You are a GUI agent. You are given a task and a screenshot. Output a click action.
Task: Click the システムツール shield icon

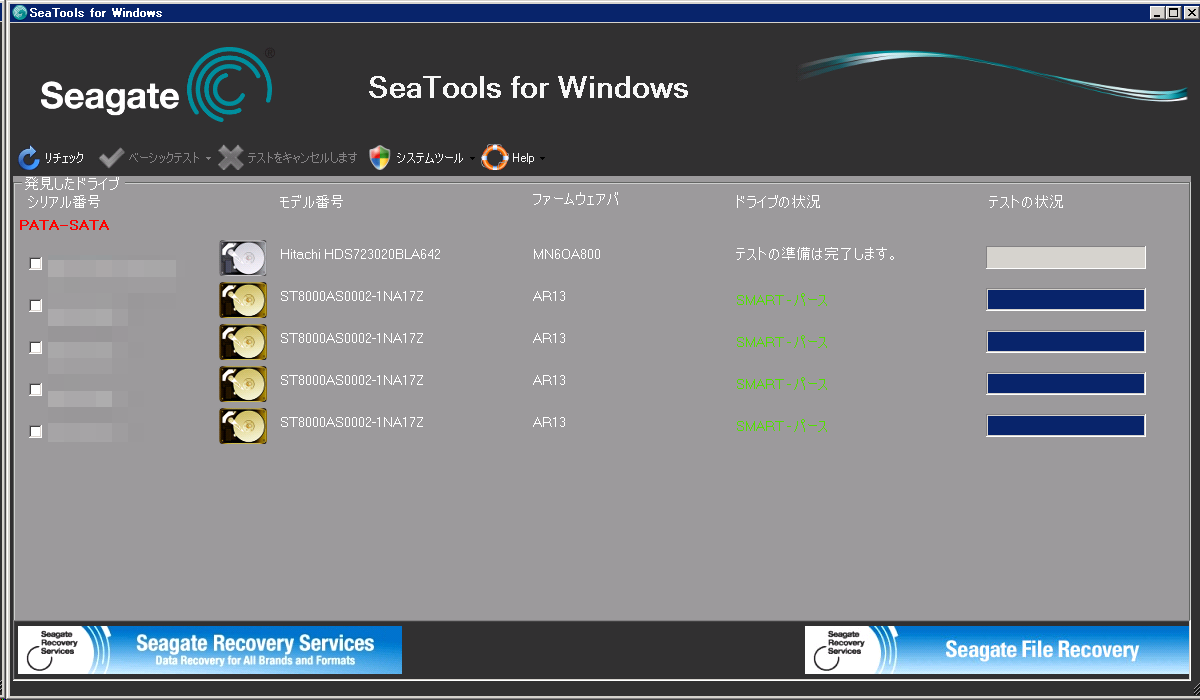click(379, 157)
